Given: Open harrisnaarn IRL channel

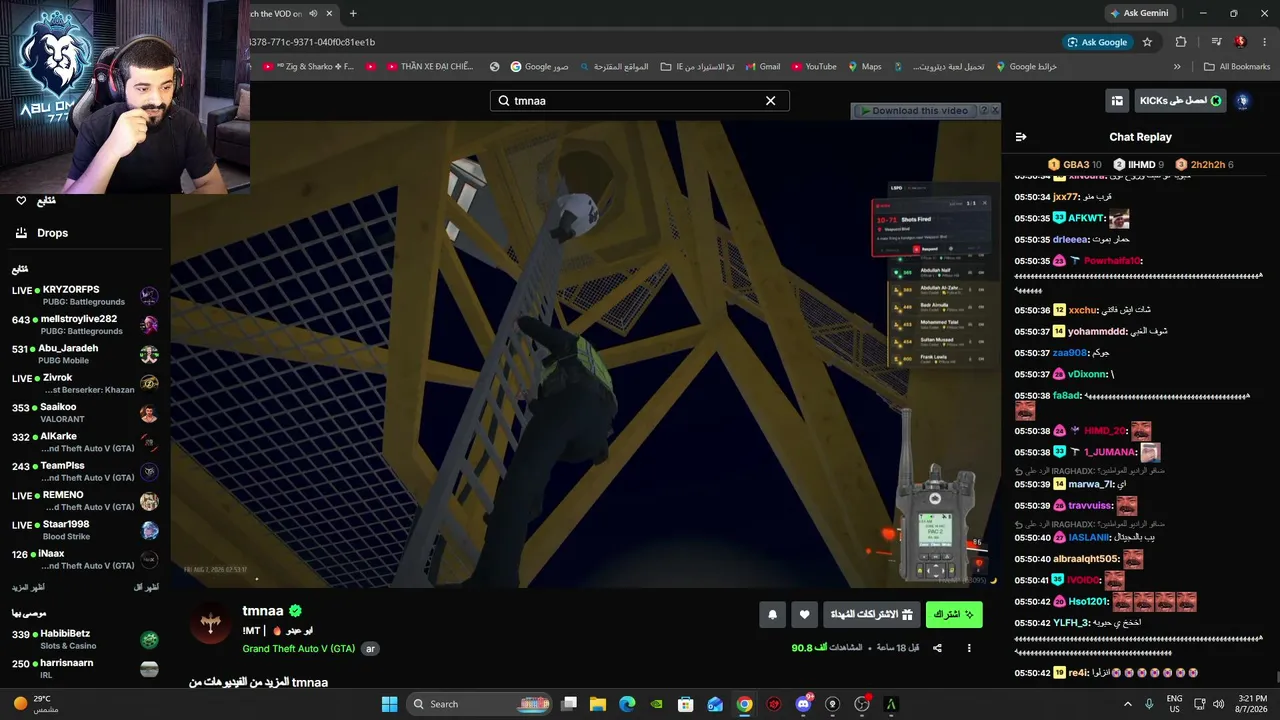Looking at the screenshot, I should (x=85, y=668).
